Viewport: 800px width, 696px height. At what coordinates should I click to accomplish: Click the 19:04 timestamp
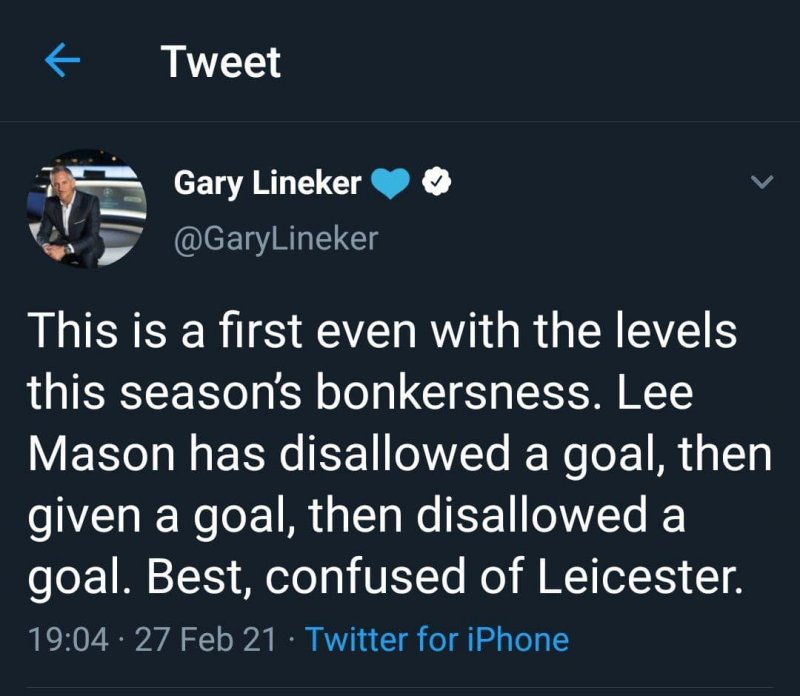point(68,639)
